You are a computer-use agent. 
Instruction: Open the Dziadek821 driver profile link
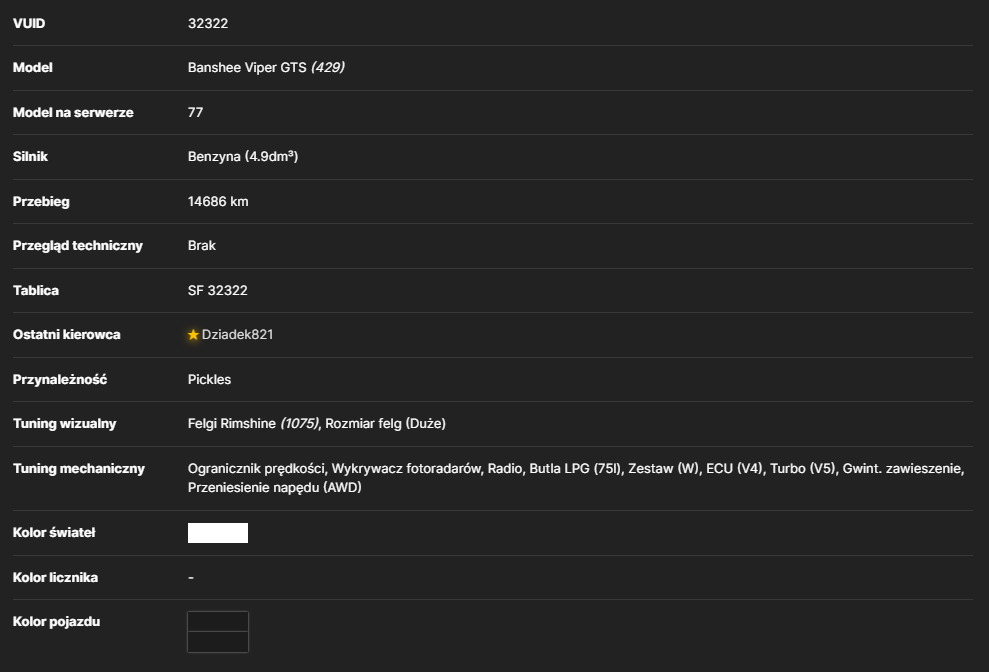tap(237, 335)
